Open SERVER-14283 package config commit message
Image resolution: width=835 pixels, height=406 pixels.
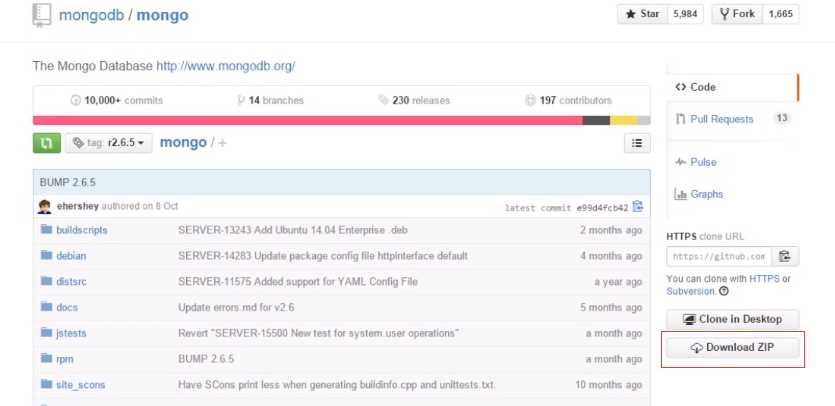tap(323, 256)
